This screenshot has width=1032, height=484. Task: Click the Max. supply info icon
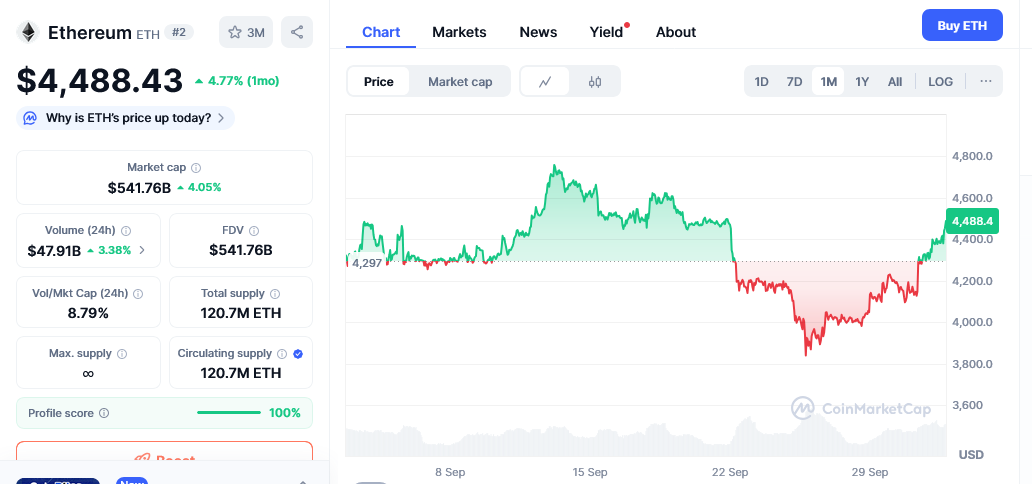(122, 354)
